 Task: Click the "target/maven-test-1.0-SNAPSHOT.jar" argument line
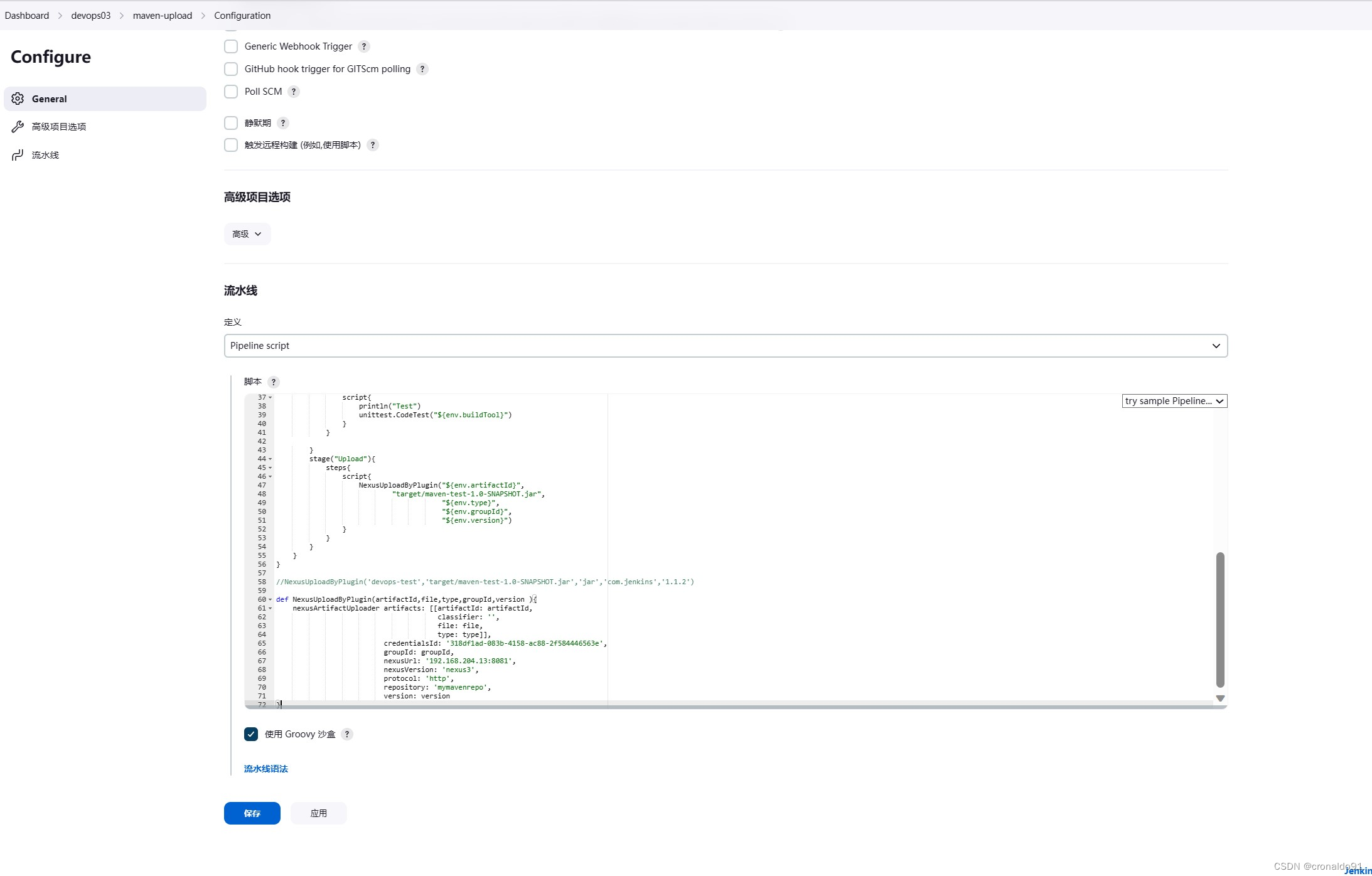pos(468,494)
